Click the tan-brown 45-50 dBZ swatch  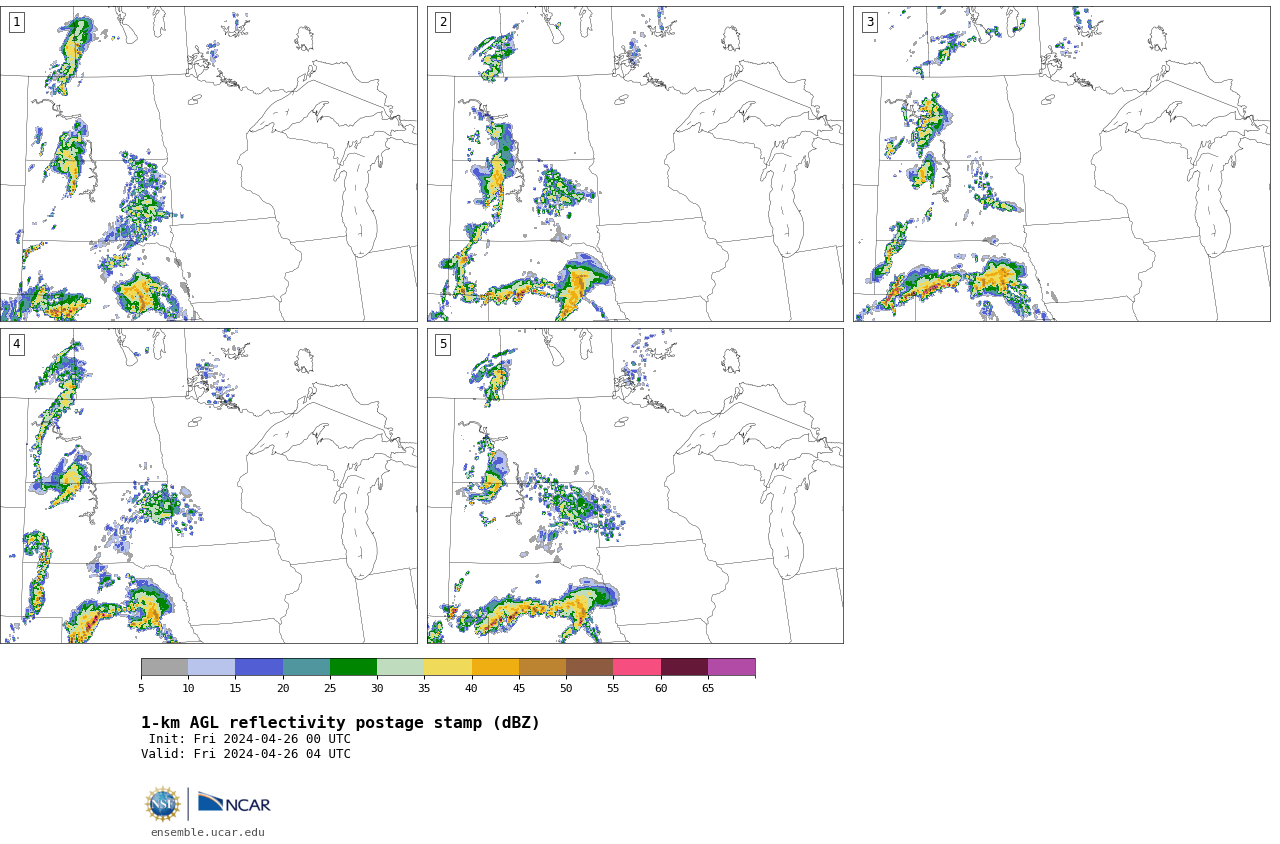point(542,667)
